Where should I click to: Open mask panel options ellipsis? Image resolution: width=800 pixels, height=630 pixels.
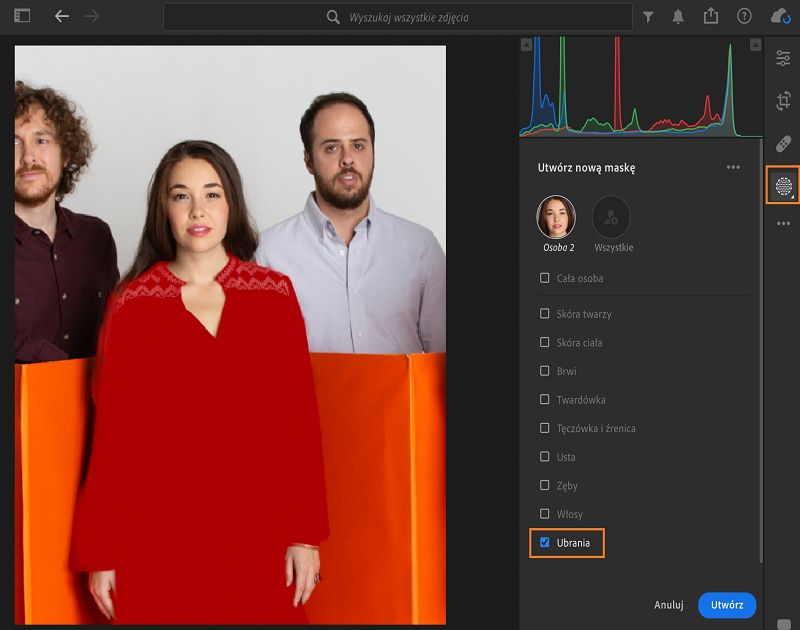733,167
